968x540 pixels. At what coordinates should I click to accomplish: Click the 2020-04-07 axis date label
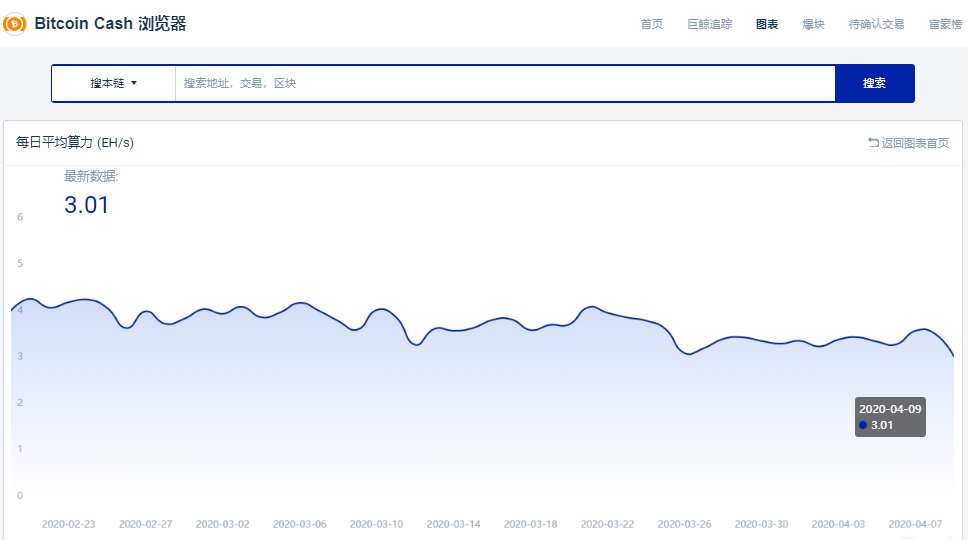tap(916, 524)
